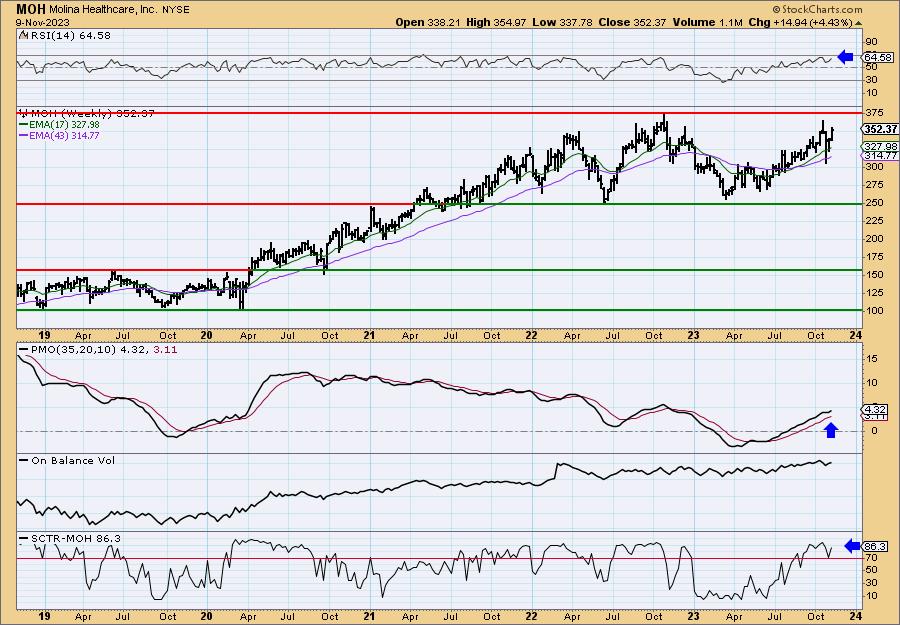The image size is (900, 625).
Task: Click the purple EMA(43) legend line swatch
Action: (24, 136)
